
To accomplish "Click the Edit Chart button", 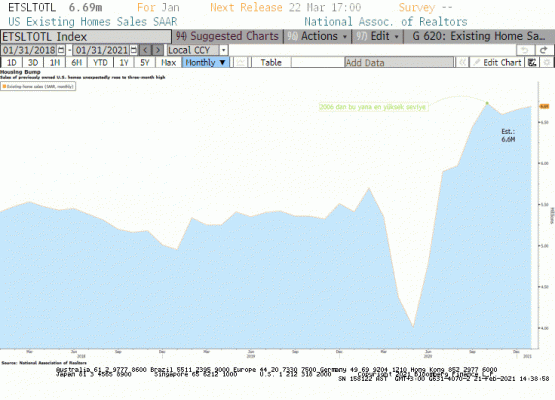I will point(497,63).
